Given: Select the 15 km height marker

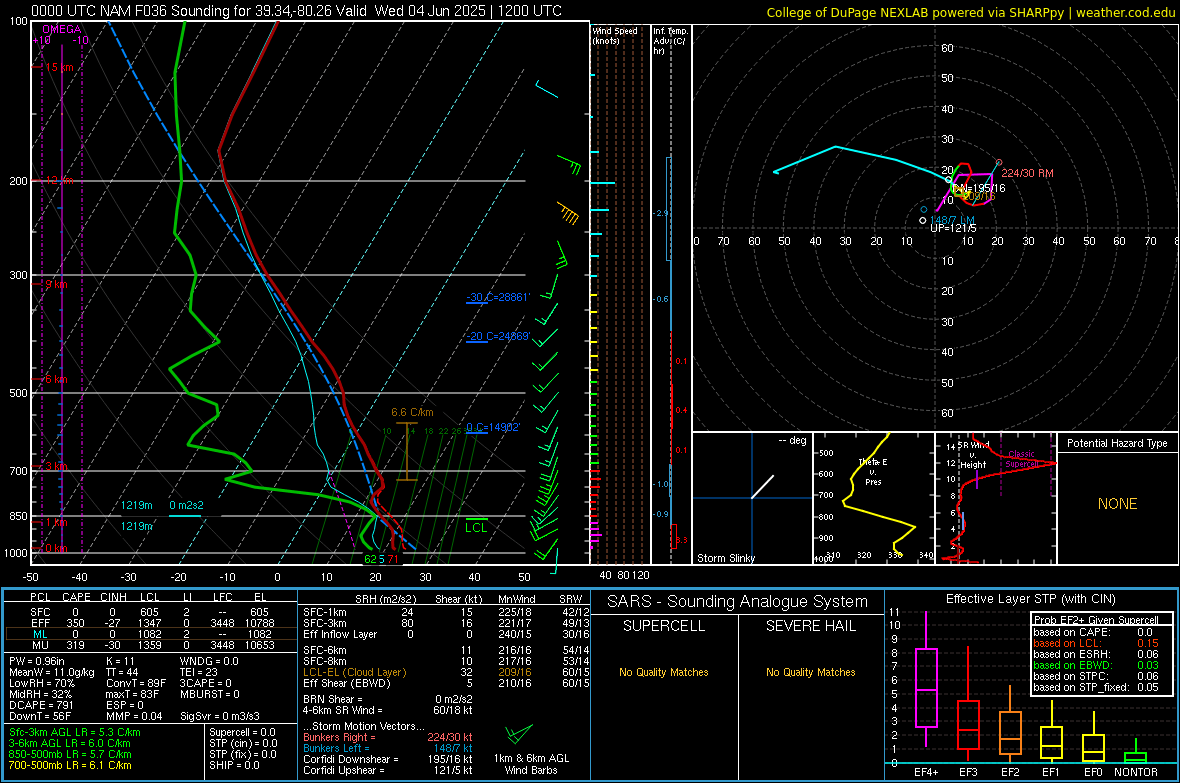Looking at the screenshot, I should tap(59, 67).
